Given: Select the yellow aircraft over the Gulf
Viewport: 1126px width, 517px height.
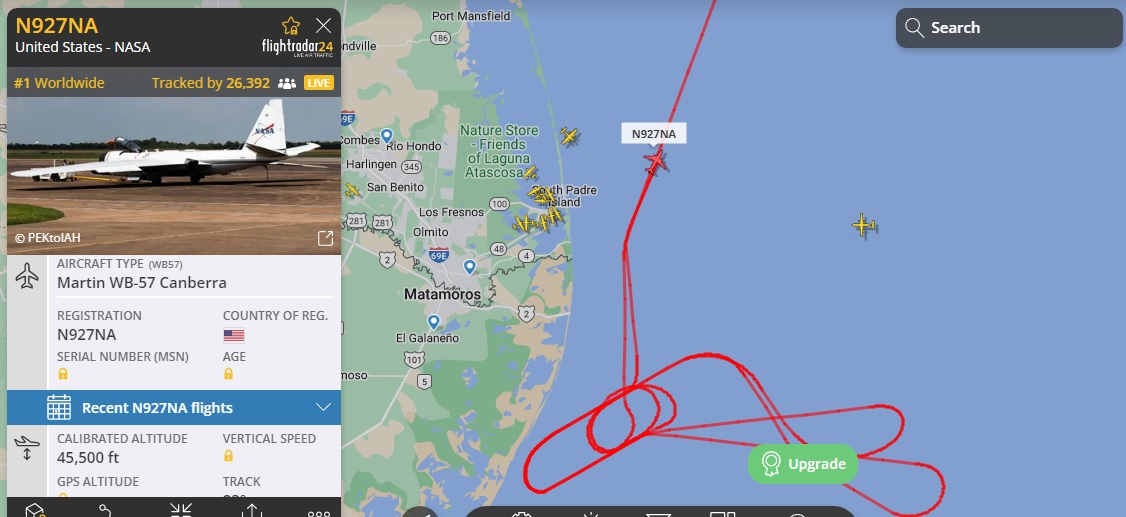Looking at the screenshot, I should [x=864, y=225].
